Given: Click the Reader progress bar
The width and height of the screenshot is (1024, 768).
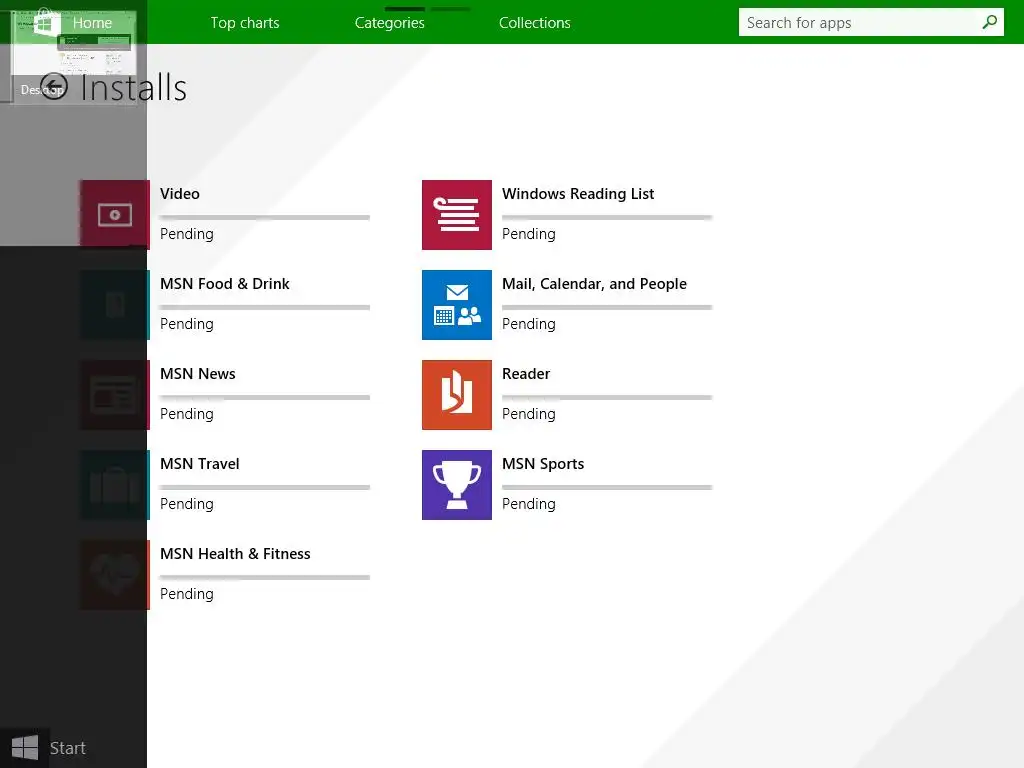Looking at the screenshot, I should point(607,397).
